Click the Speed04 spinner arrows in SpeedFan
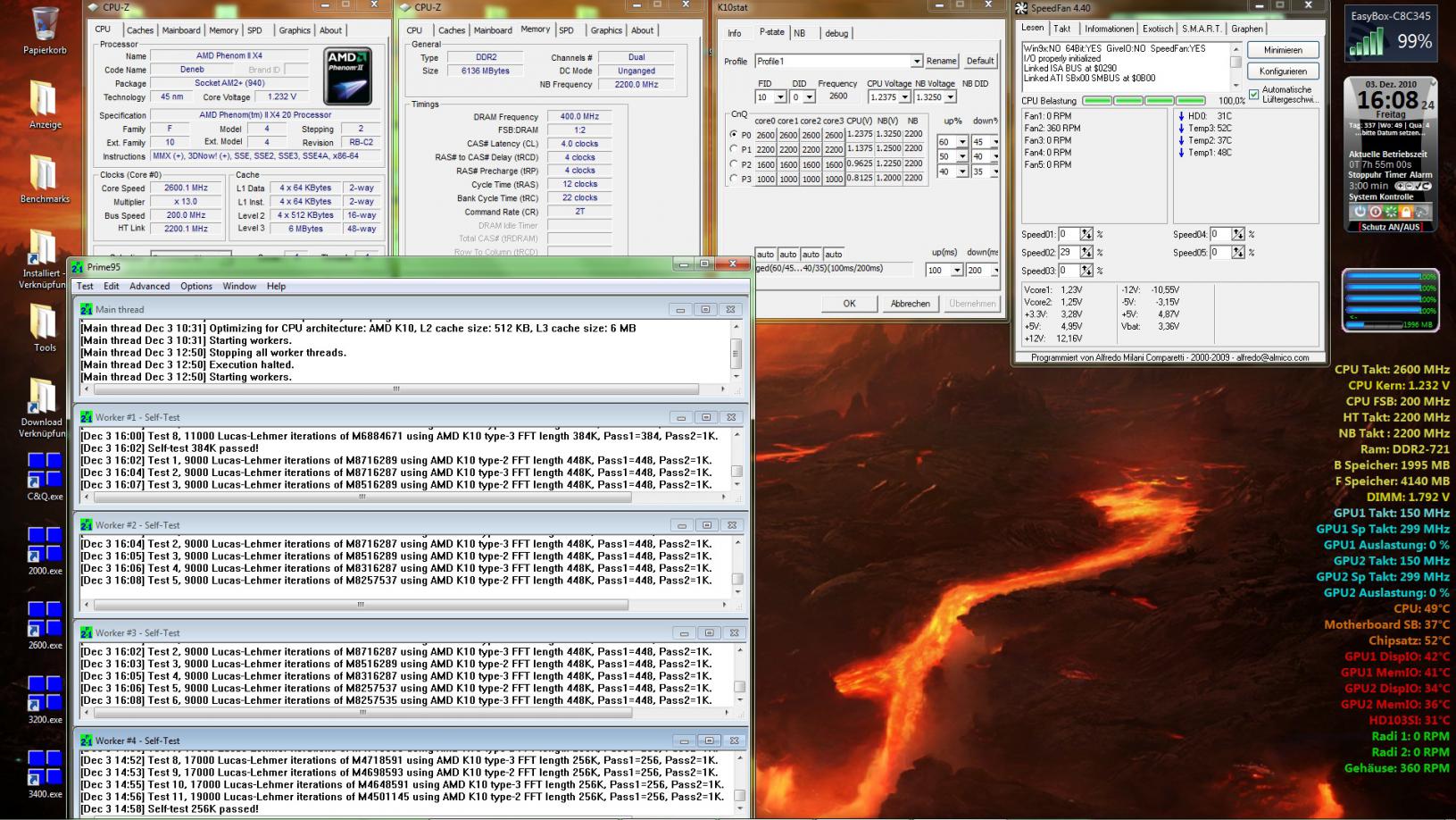Image resolution: width=1456 pixels, height=820 pixels. [1238, 234]
